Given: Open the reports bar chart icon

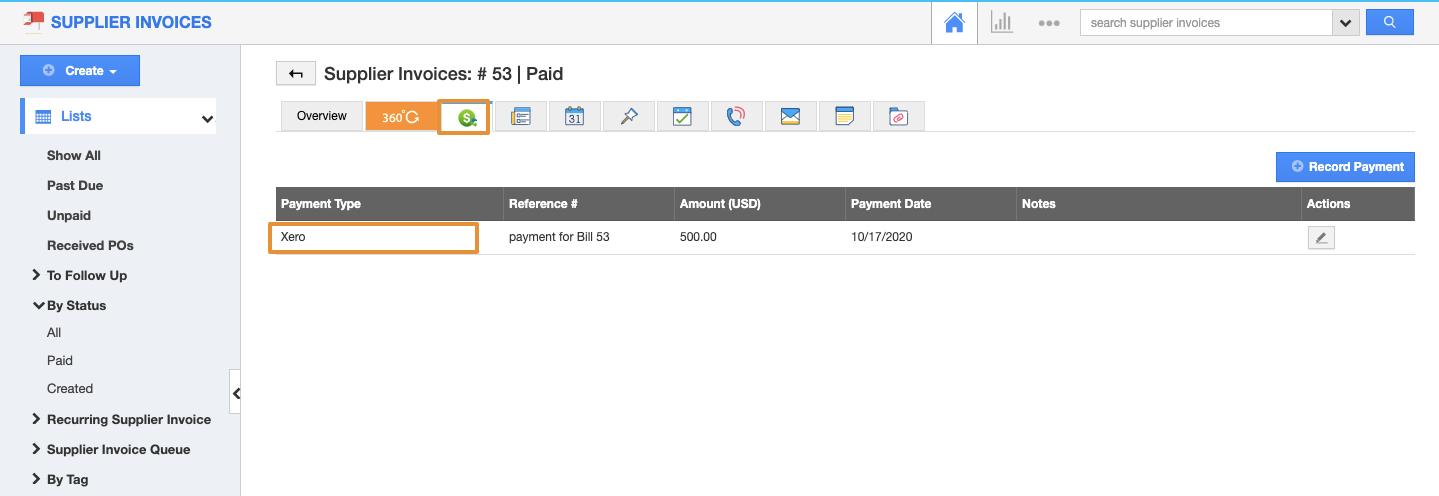Looking at the screenshot, I should point(1001,22).
